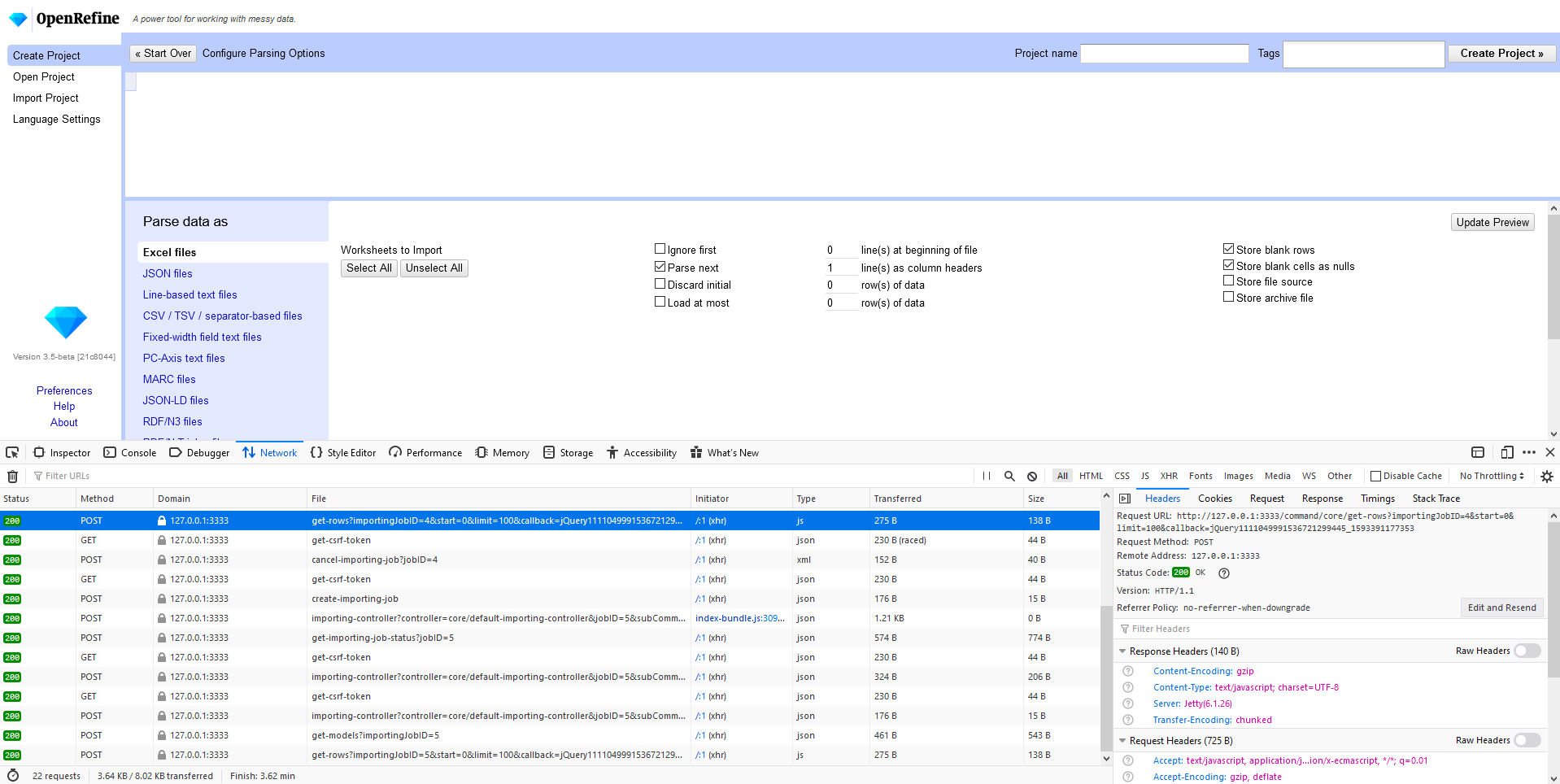Click Unselect All worksheets button
The width and height of the screenshot is (1560, 784).
click(x=434, y=268)
